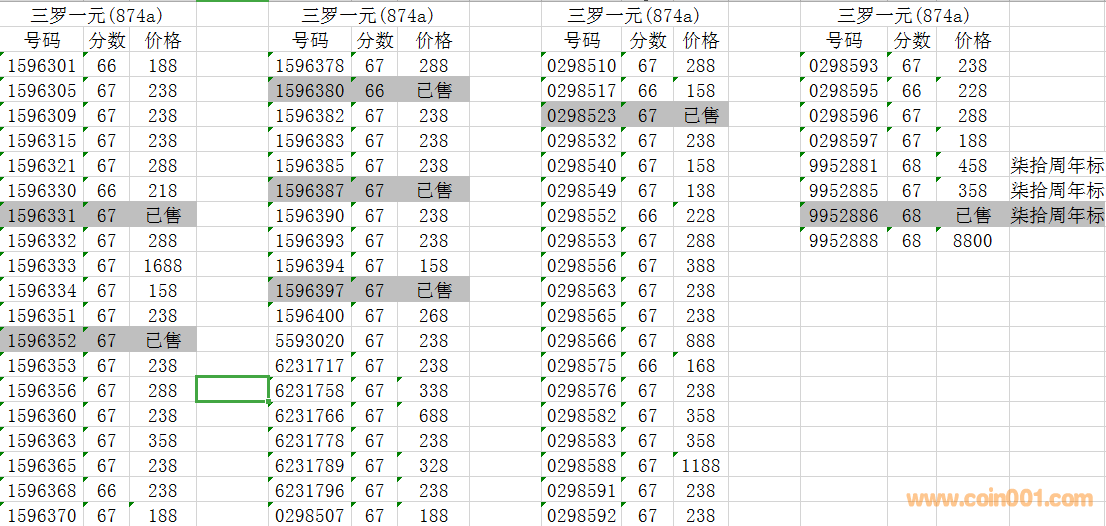
Task: Select the number cell 5593020
Action: point(310,341)
